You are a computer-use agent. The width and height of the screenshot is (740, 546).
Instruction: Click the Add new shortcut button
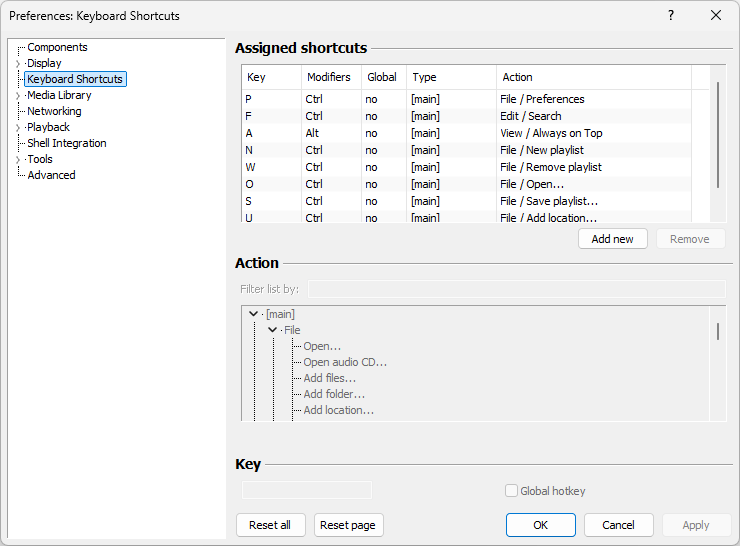[x=612, y=239]
